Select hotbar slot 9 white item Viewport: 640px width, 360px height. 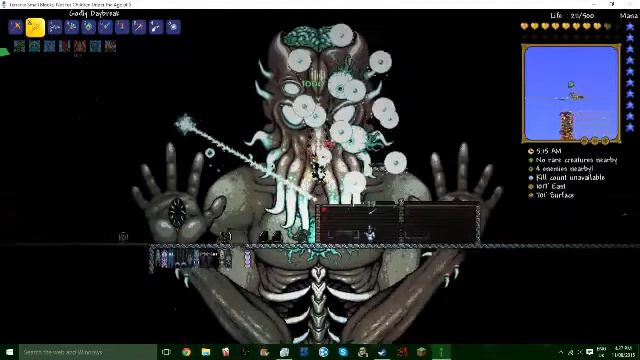[x=156, y=27]
